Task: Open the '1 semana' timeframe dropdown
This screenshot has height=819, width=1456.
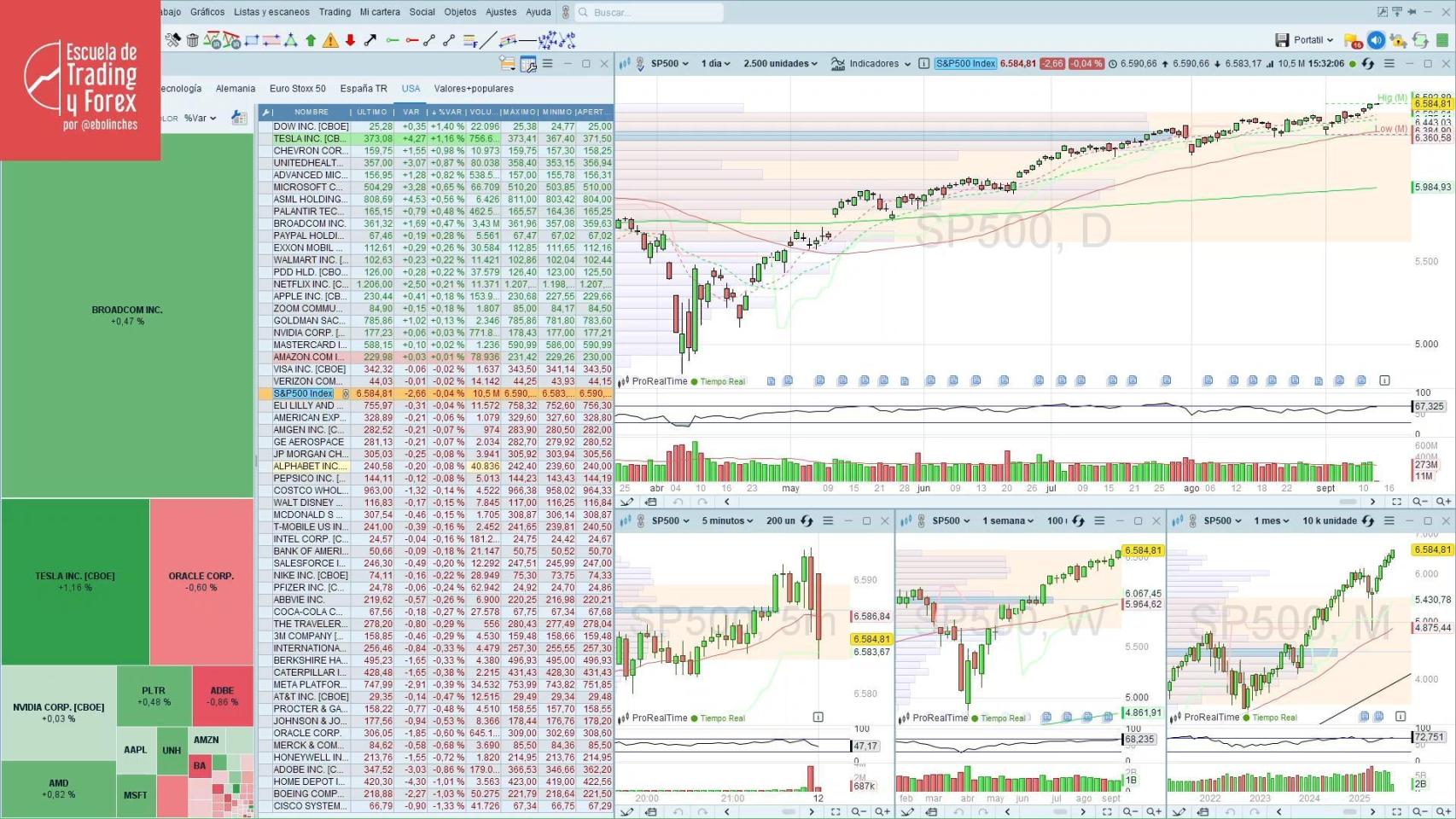Action: click(1008, 521)
